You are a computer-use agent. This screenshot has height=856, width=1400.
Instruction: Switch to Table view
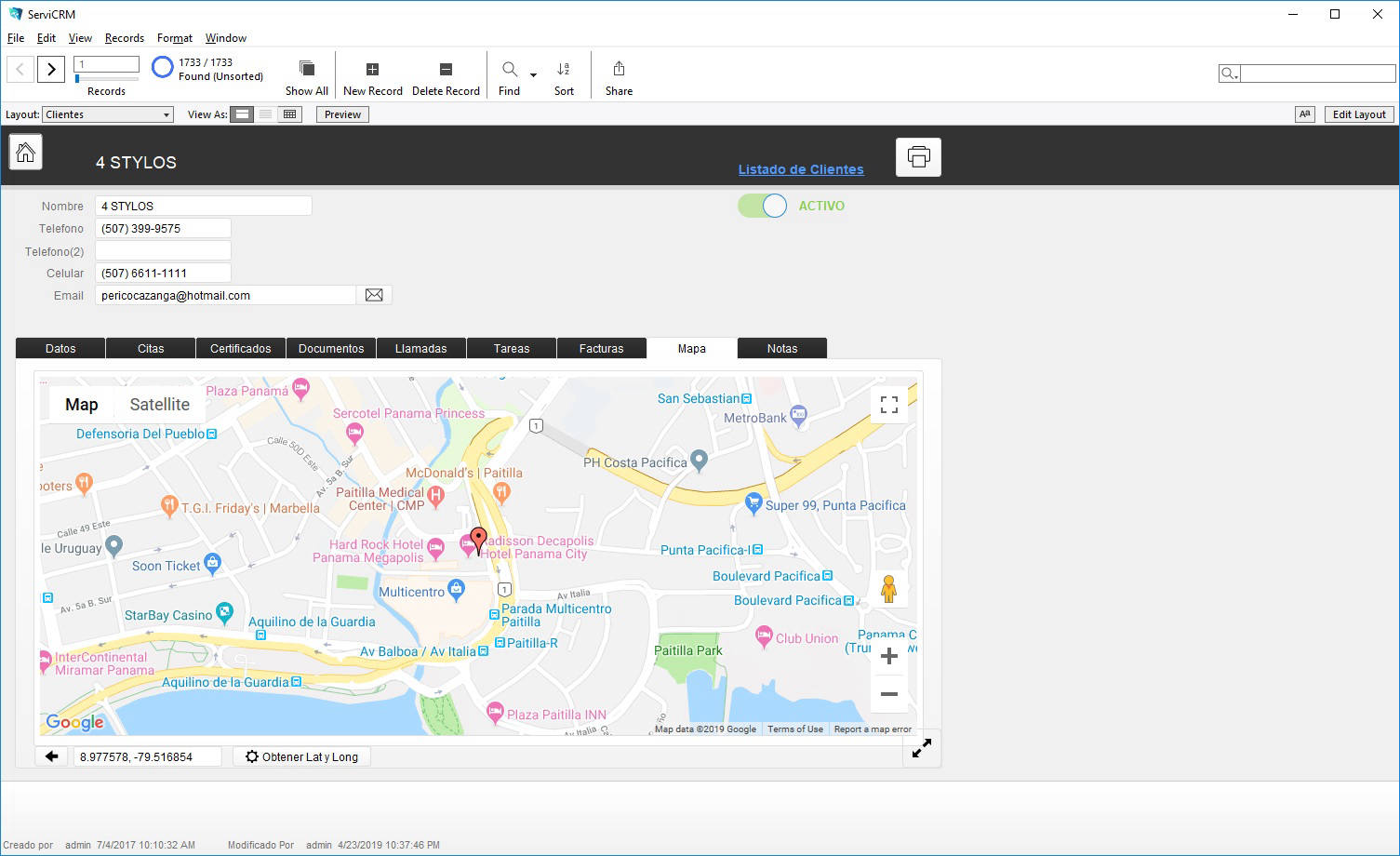click(290, 114)
